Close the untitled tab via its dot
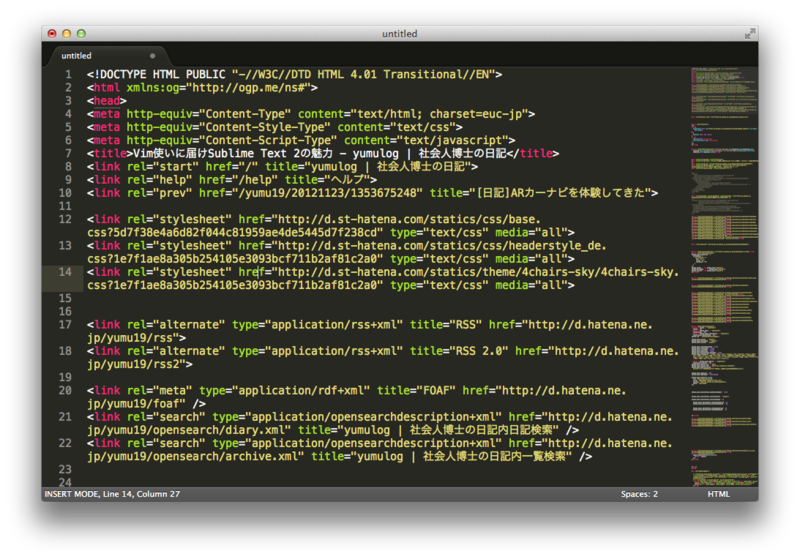 (x=153, y=56)
